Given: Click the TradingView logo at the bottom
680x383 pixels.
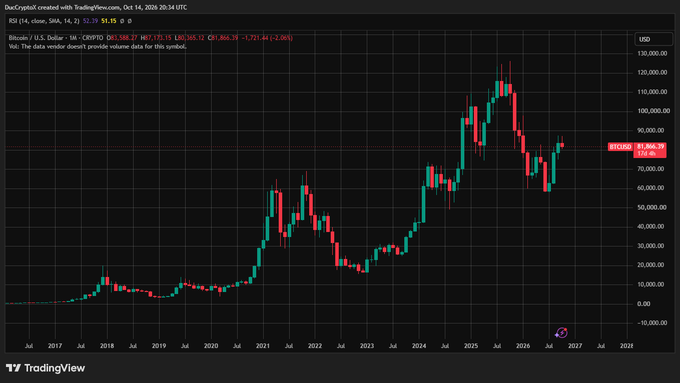Looking at the screenshot, I should pyautogui.click(x=45, y=368).
